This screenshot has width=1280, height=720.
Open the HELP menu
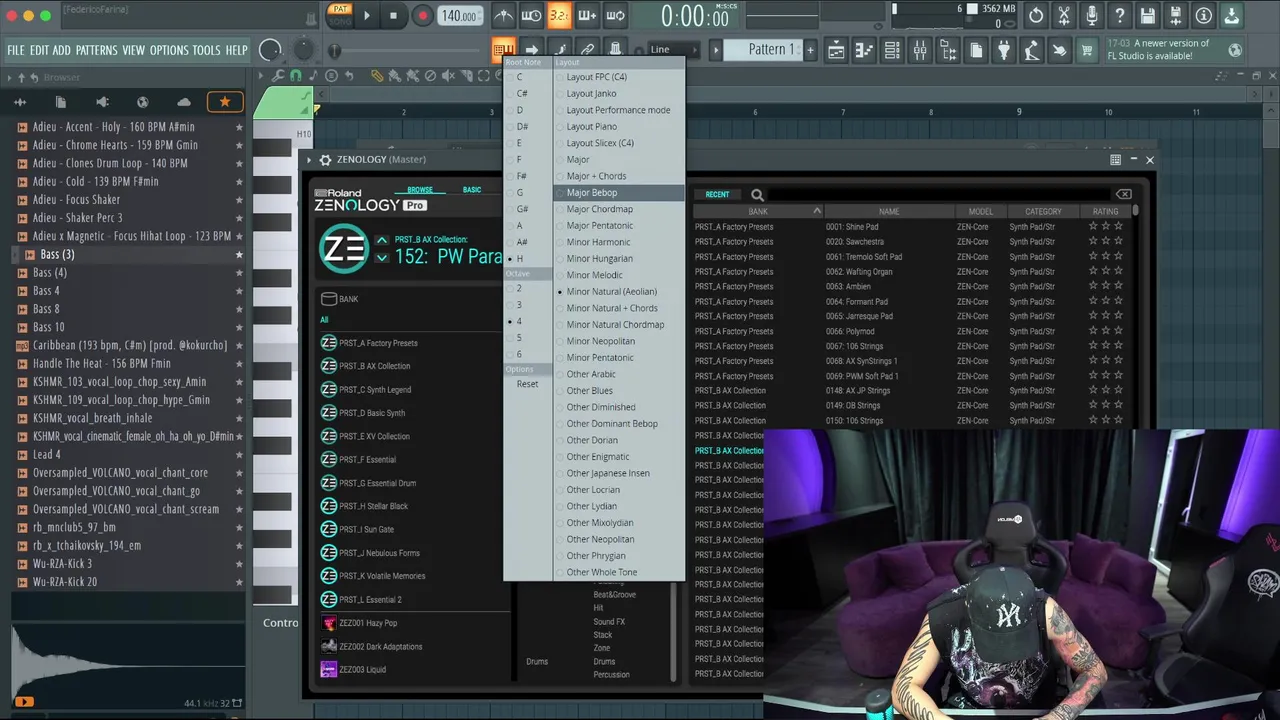(236, 50)
